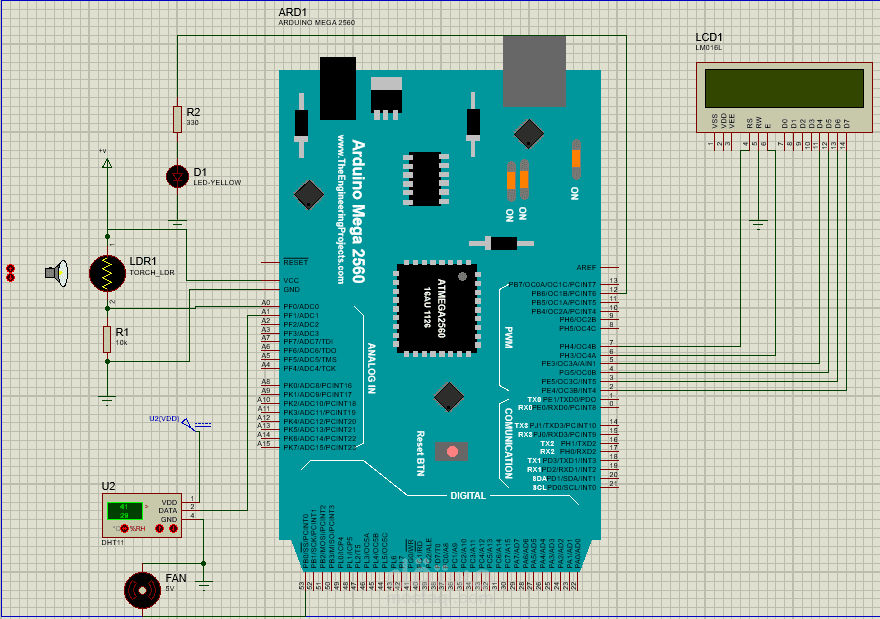Viewport: 880px width, 619px height.
Task: Select the R2 330 resistor body
Action: 177,120
